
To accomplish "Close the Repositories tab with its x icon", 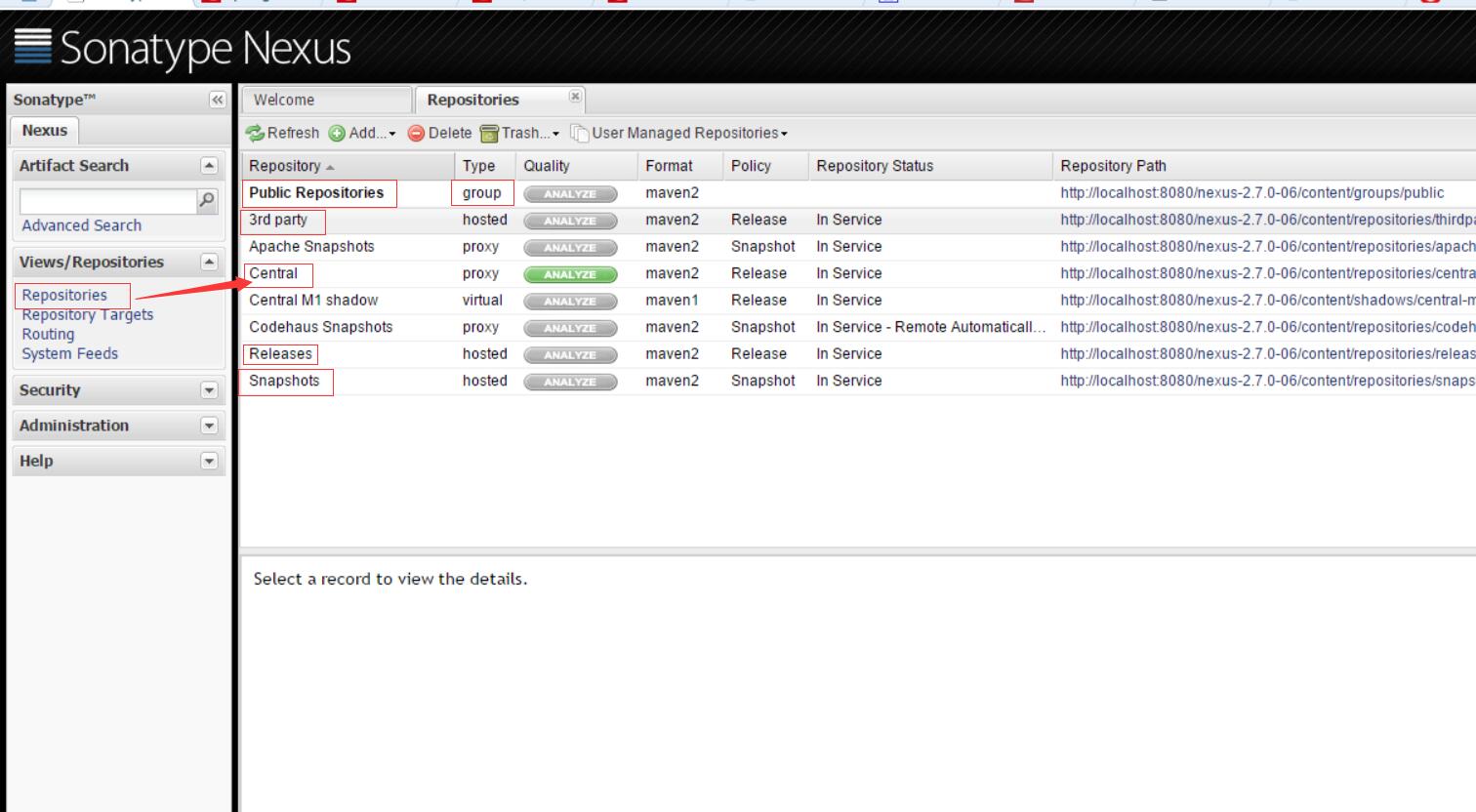I will [x=575, y=96].
